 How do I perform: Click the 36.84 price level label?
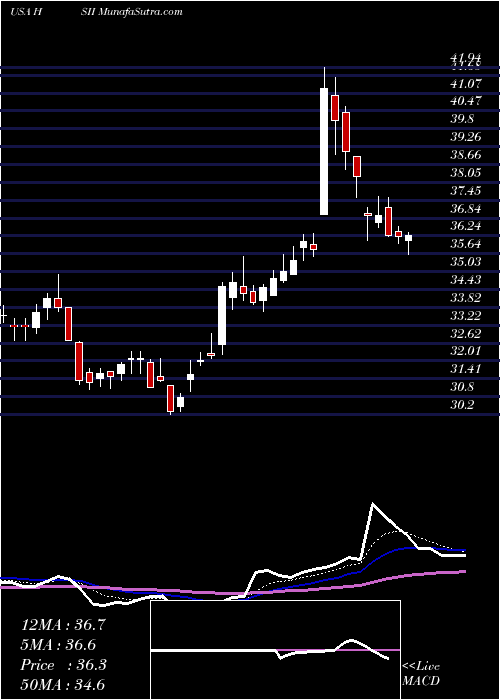(x=465, y=208)
